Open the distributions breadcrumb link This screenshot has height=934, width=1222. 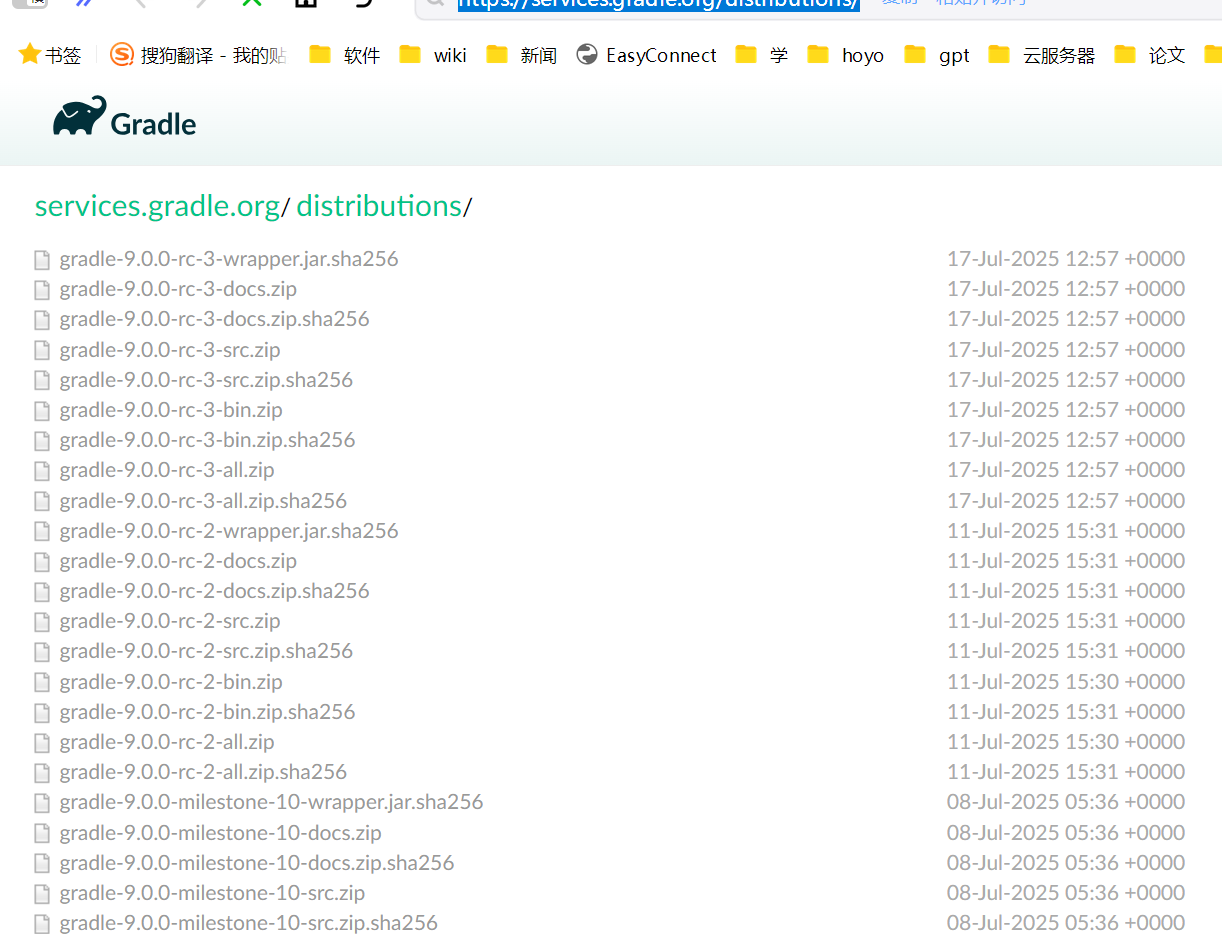[x=379, y=206]
